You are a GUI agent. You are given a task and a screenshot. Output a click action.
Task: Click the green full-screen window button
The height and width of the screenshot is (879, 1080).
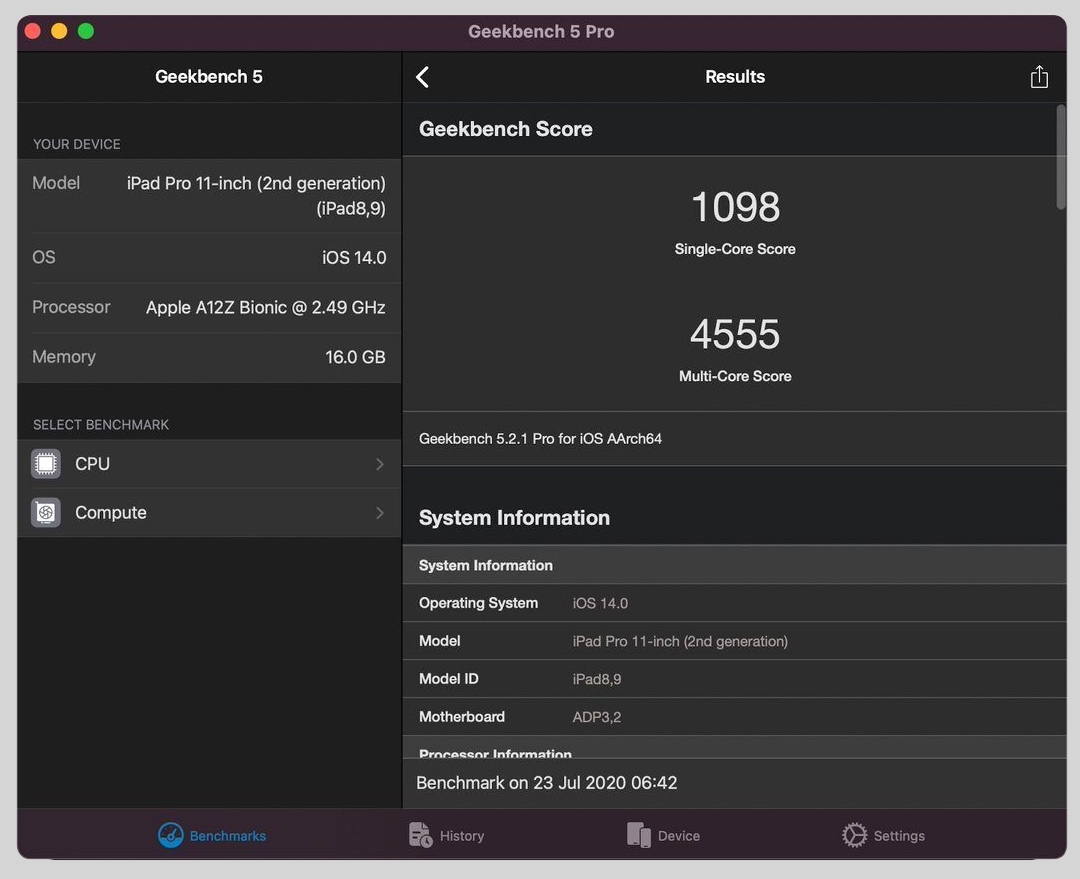pyautogui.click(x=86, y=31)
